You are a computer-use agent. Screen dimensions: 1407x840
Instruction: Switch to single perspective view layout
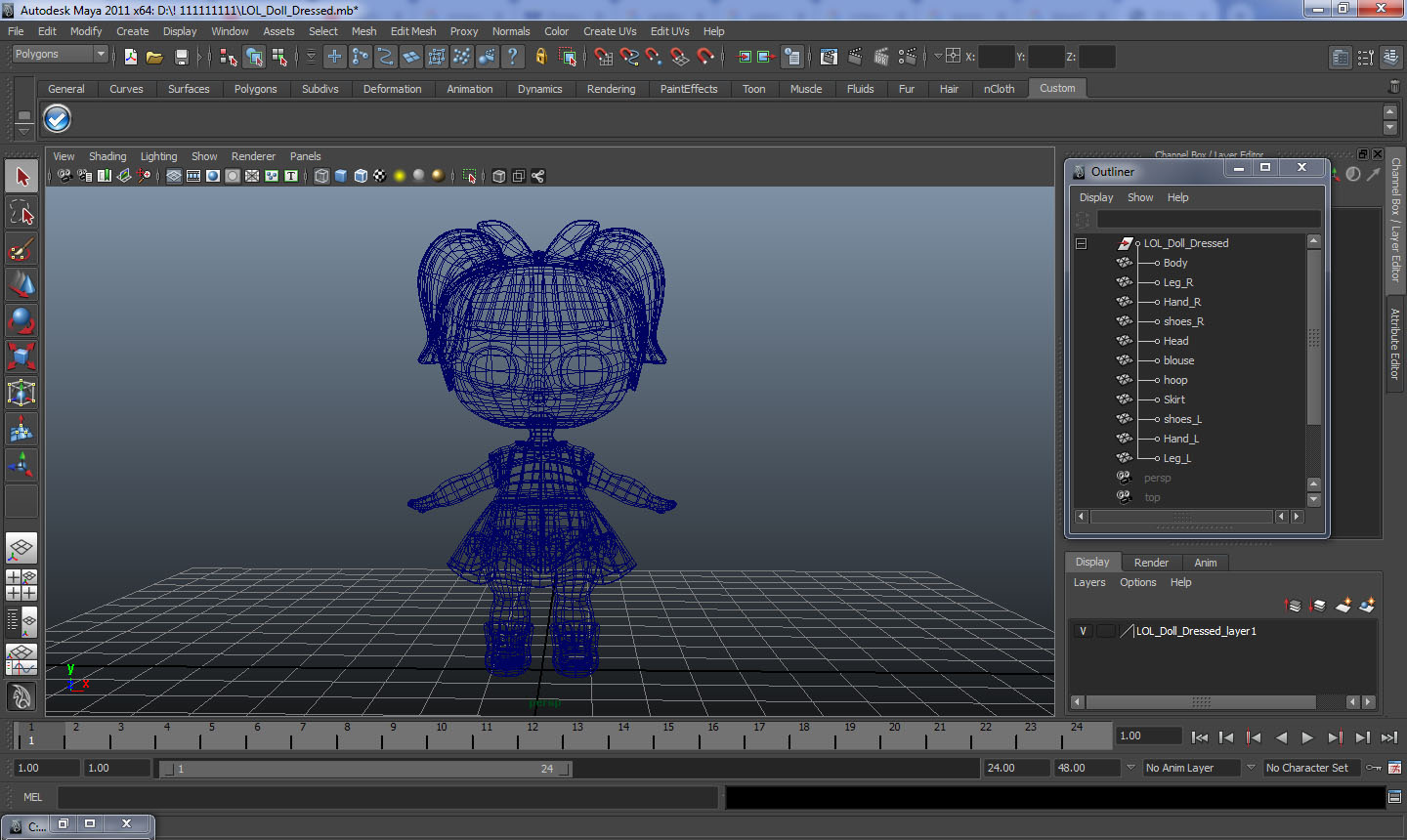point(21,549)
